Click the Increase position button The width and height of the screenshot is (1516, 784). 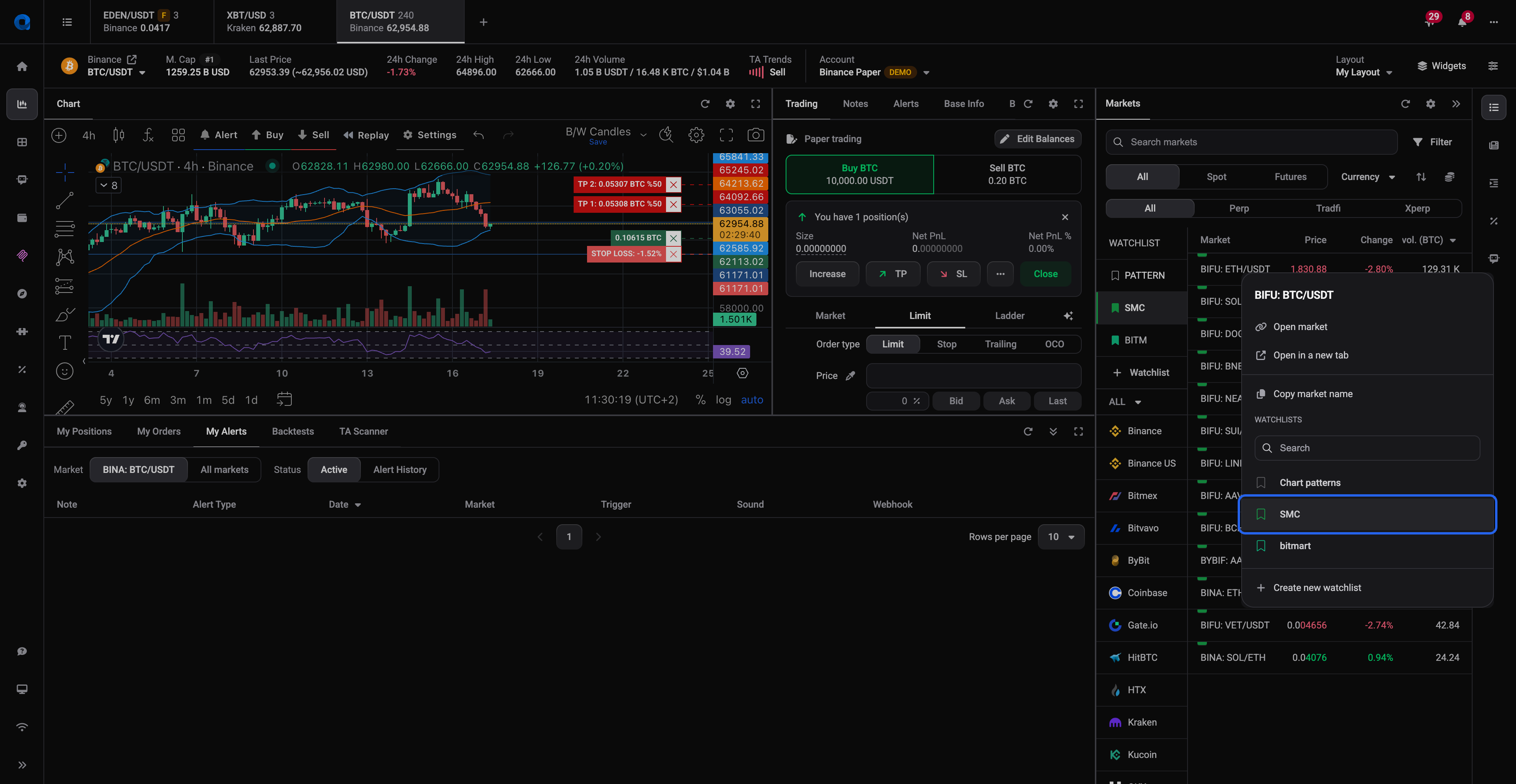pos(827,274)
